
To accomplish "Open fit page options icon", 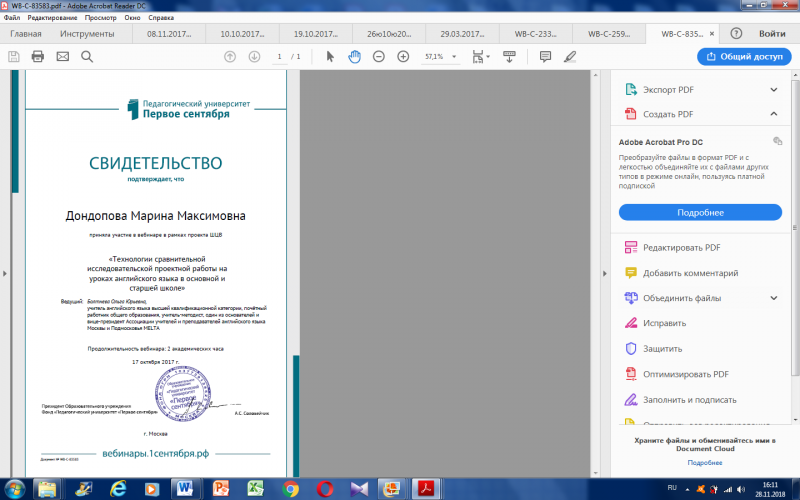I will click(x=480, y=57).
